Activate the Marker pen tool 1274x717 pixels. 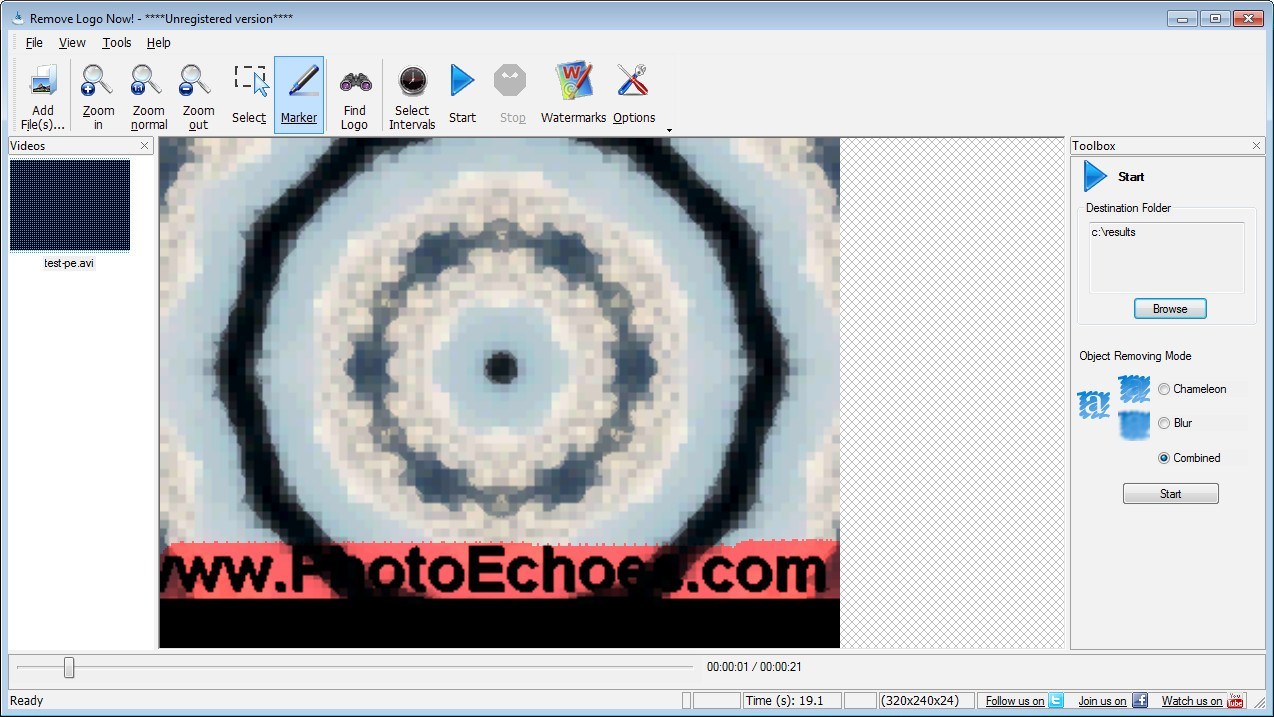tap(299, 96)
